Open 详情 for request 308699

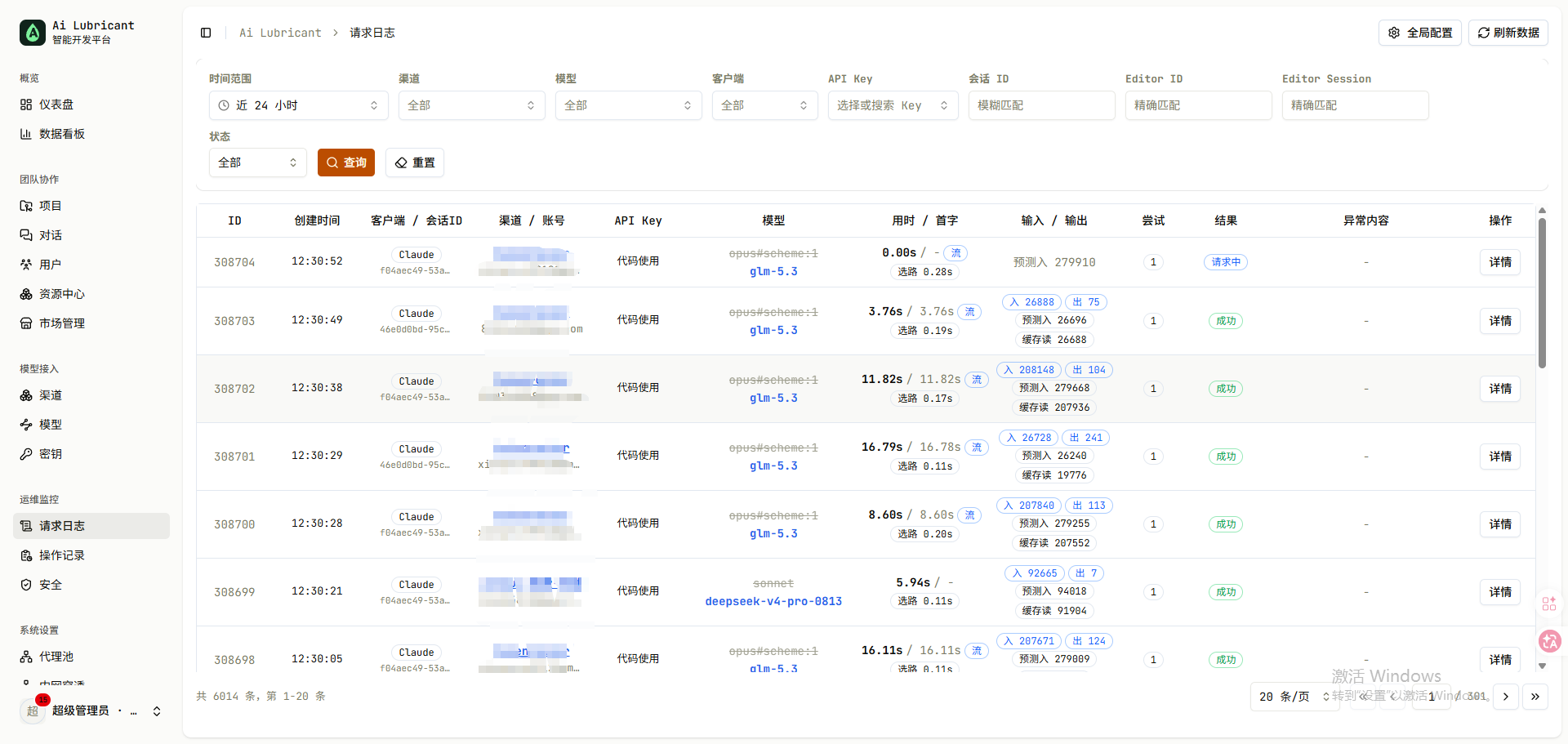1500,592
